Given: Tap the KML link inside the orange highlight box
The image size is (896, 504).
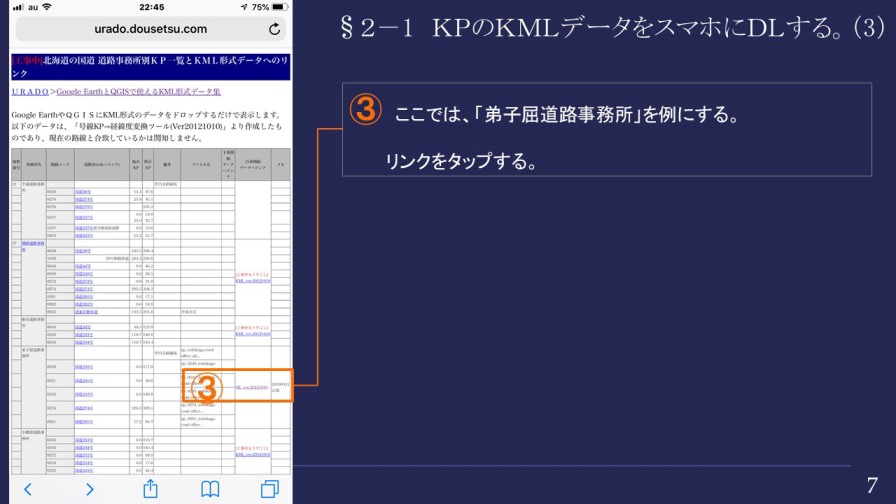Looking at the screenshot, I should 250,387.
